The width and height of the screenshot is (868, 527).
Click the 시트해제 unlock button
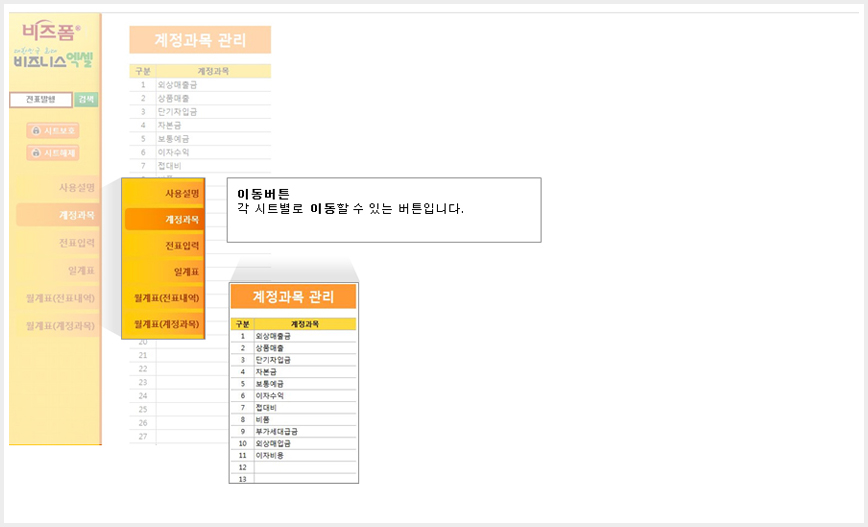tap(53, 153)
